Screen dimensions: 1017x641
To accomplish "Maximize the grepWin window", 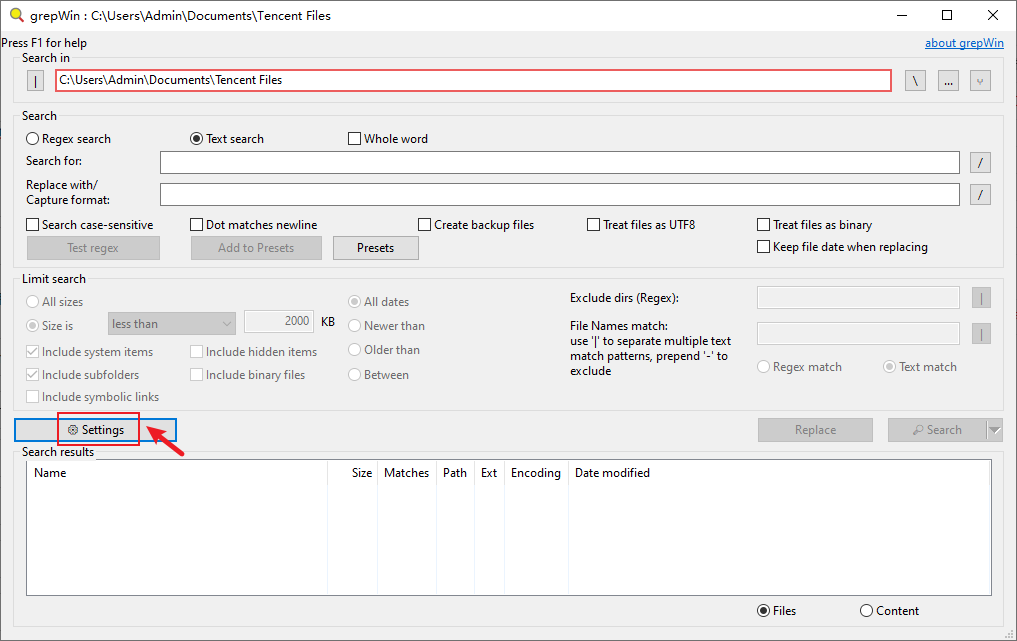I will (x=947, y=15).
